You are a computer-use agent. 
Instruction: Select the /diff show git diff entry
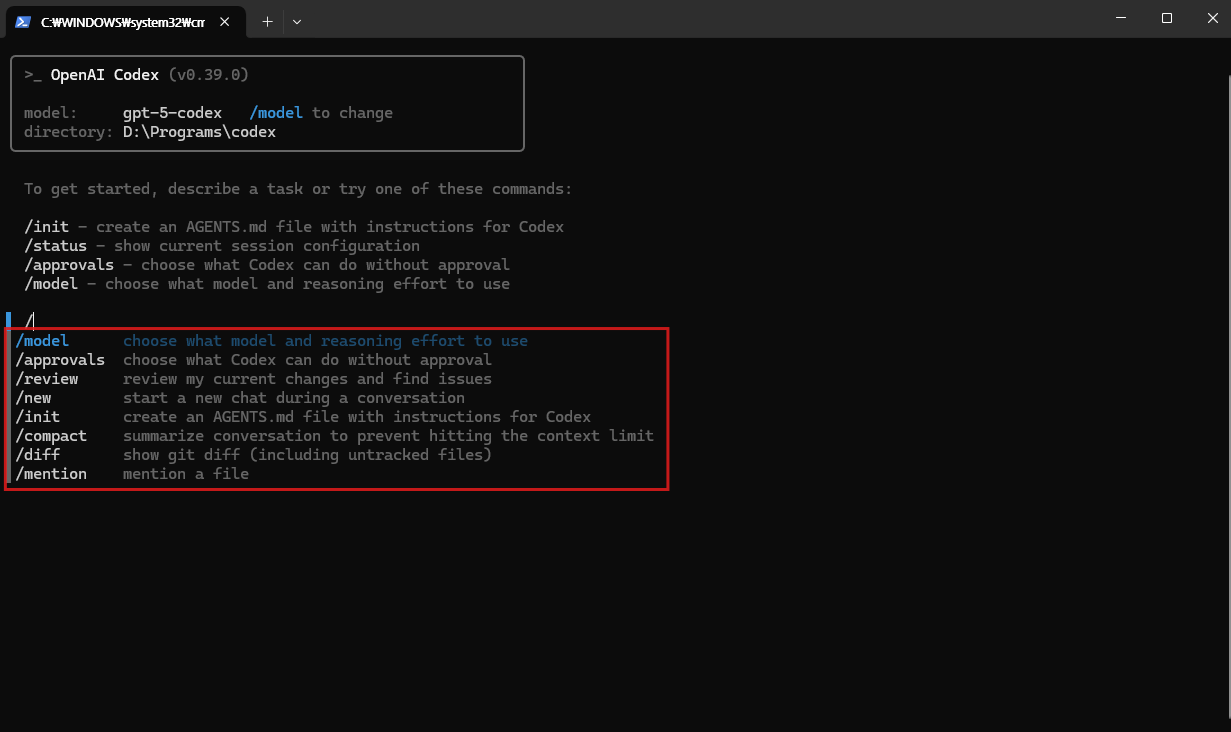tap(38, 455)
